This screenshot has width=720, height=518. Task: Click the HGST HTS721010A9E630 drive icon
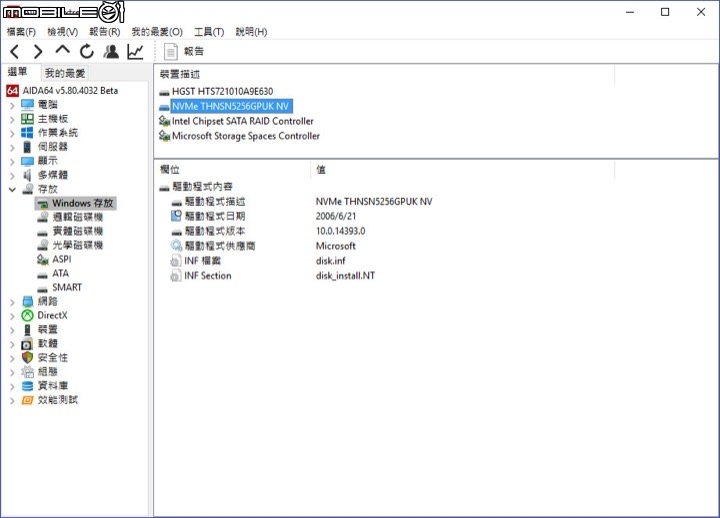(164, 92)
